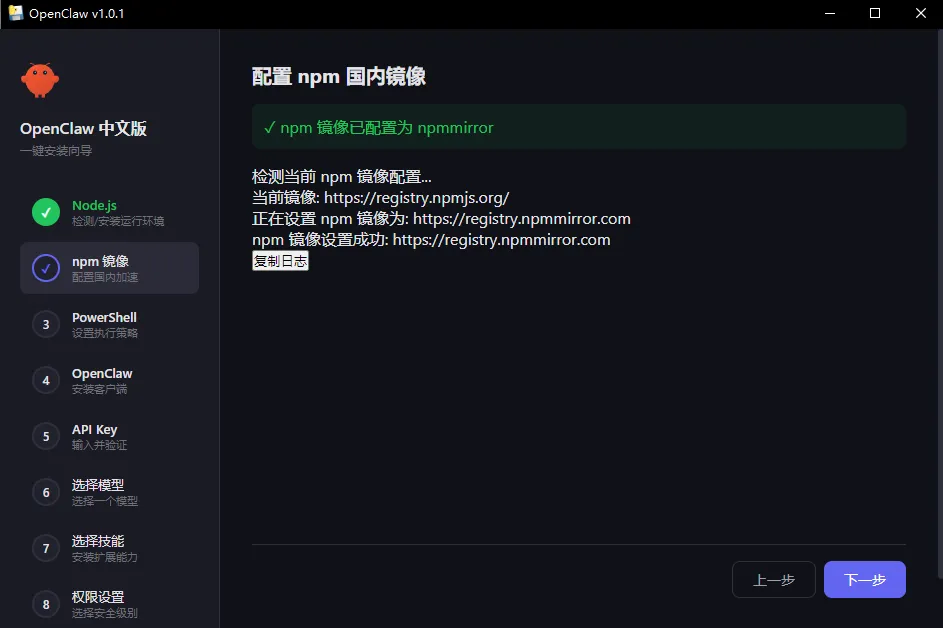Go to the PowerShell sidebar step

pyautogui.click(x=109, y=324)
